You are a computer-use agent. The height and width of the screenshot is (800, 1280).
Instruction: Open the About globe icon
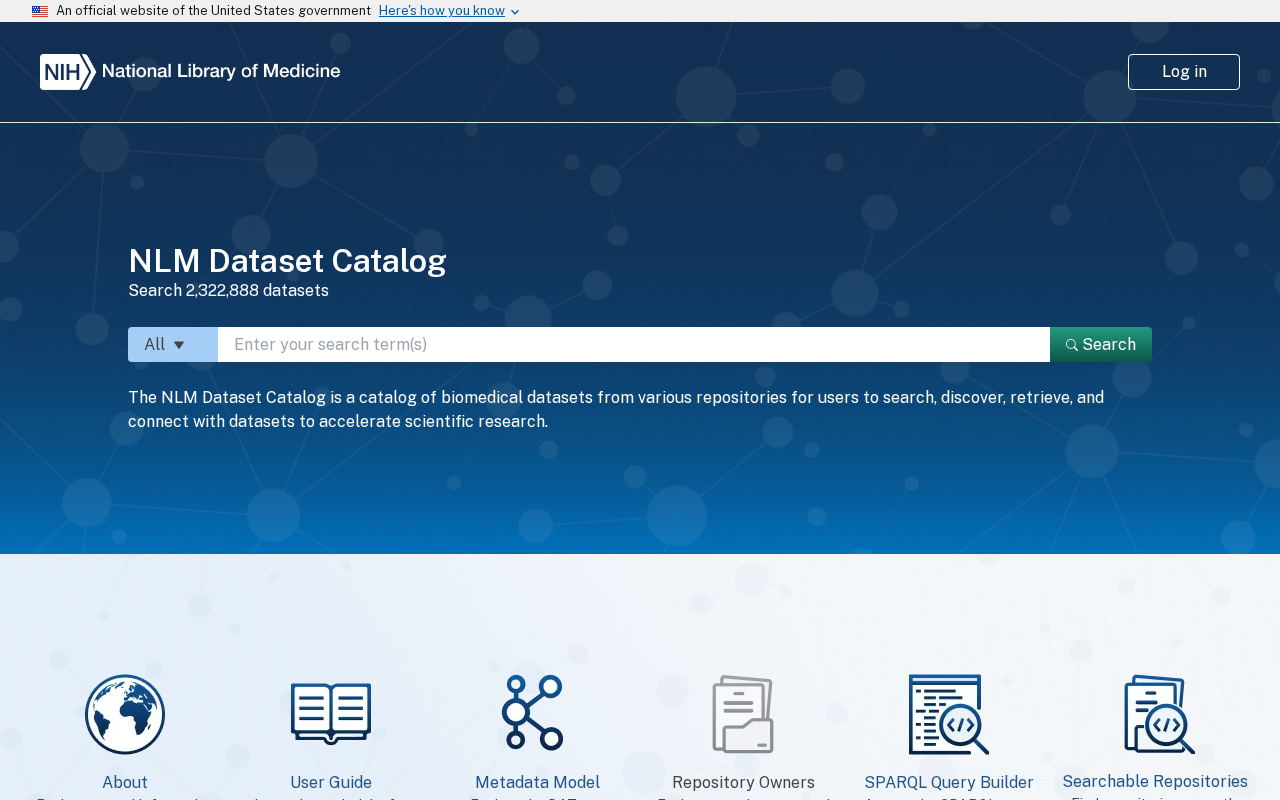tap(125, 714)
